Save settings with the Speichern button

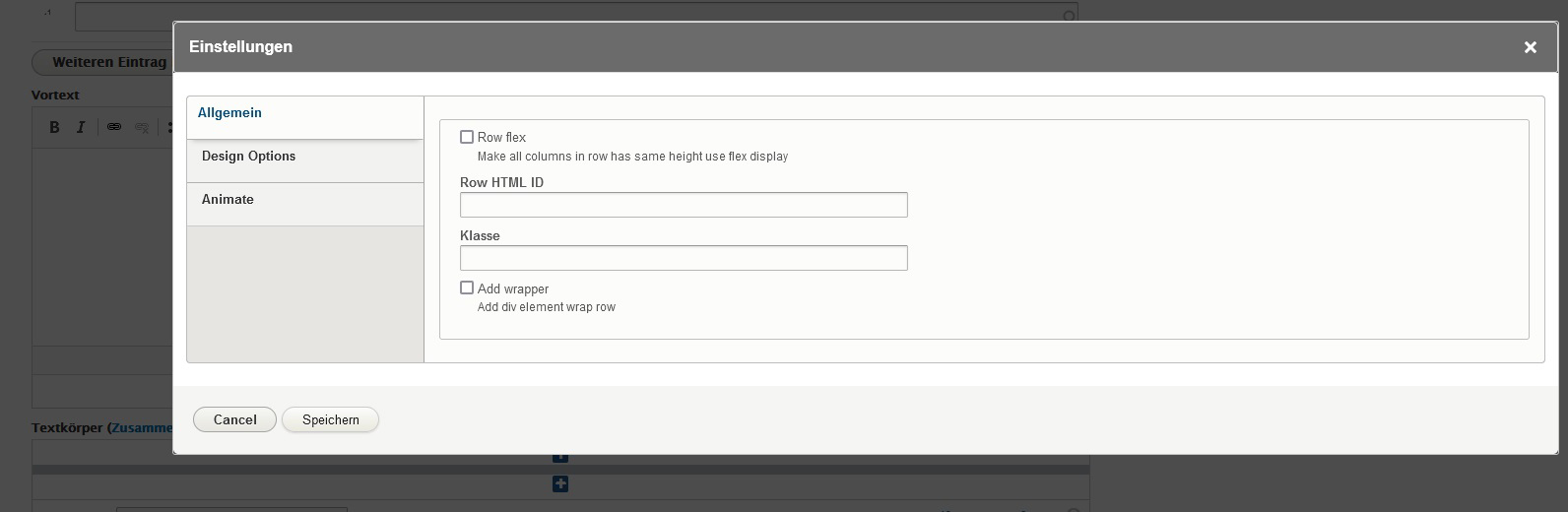330,419
